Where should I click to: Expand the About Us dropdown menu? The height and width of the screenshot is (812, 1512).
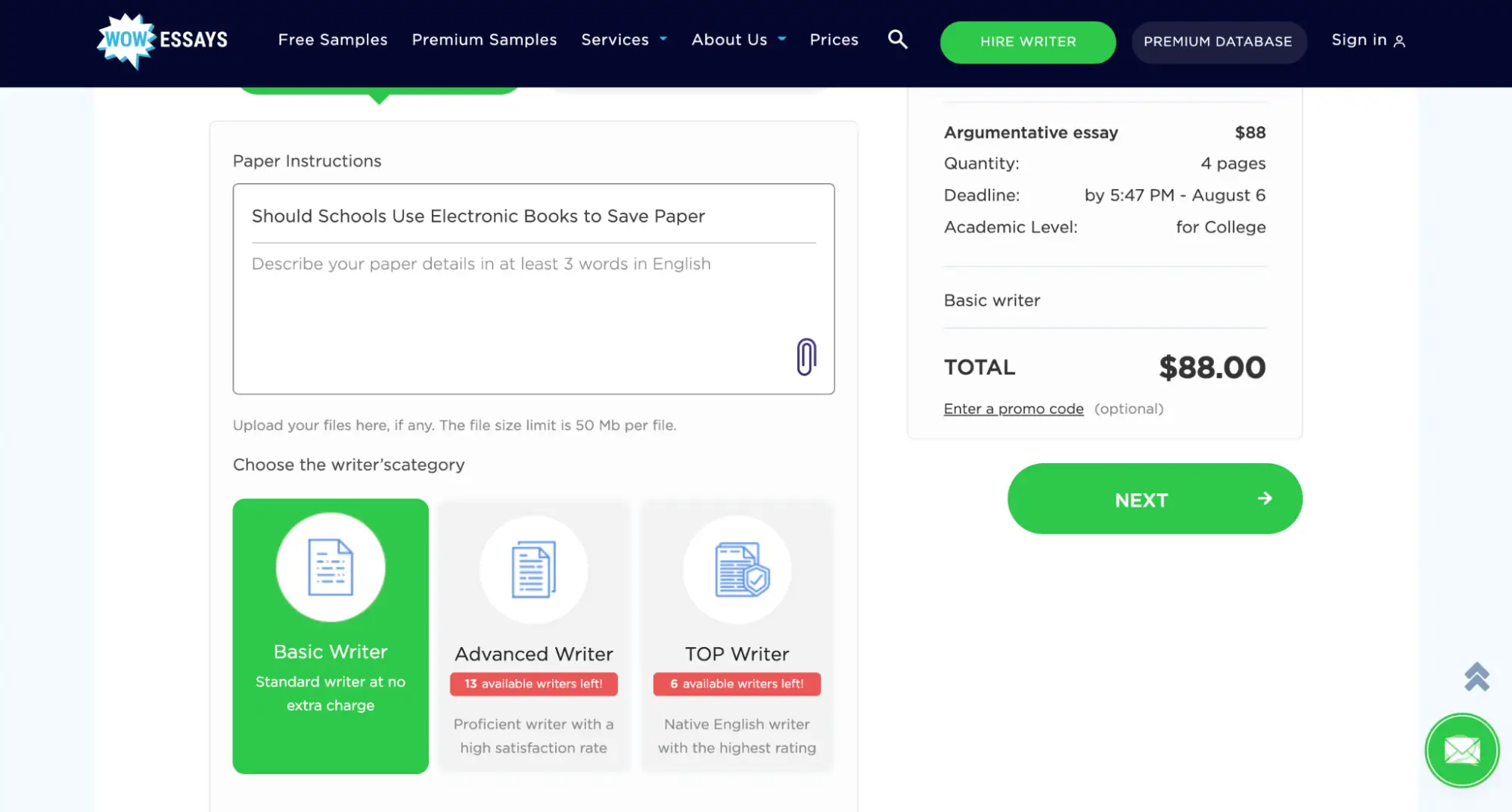click(x=738, y=39)
